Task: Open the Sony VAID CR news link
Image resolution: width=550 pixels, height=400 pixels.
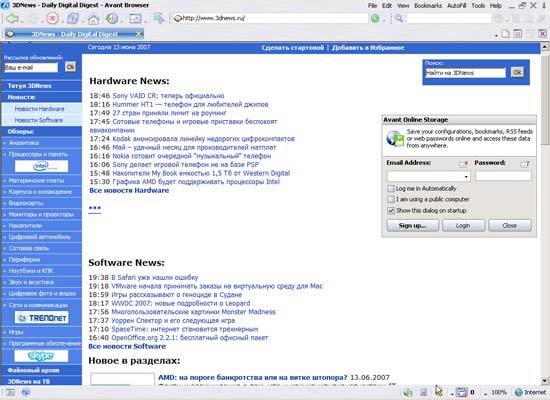Action: click(x=168, y=96)
